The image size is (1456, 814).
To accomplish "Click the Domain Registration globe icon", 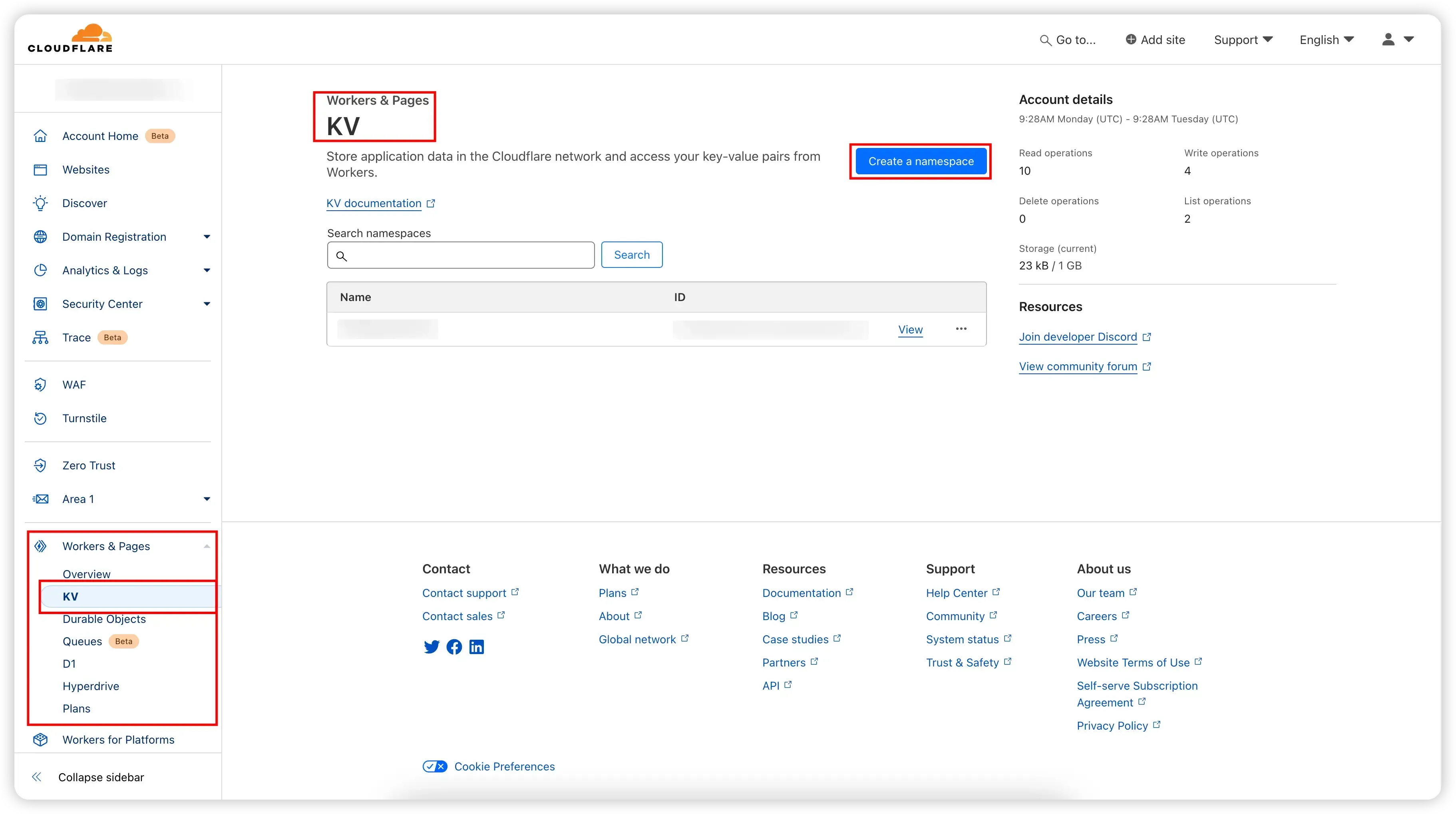I will click(40, 236).
